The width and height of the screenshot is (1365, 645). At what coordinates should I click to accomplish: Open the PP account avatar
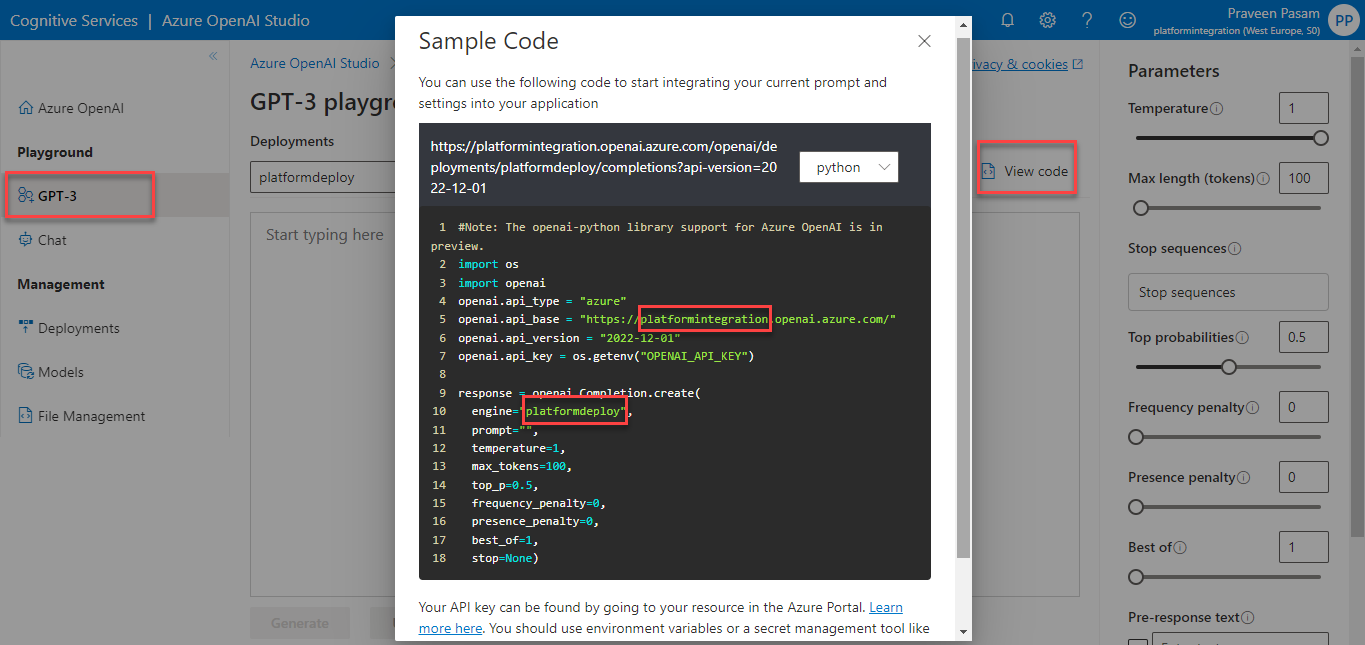[1343, 20]
